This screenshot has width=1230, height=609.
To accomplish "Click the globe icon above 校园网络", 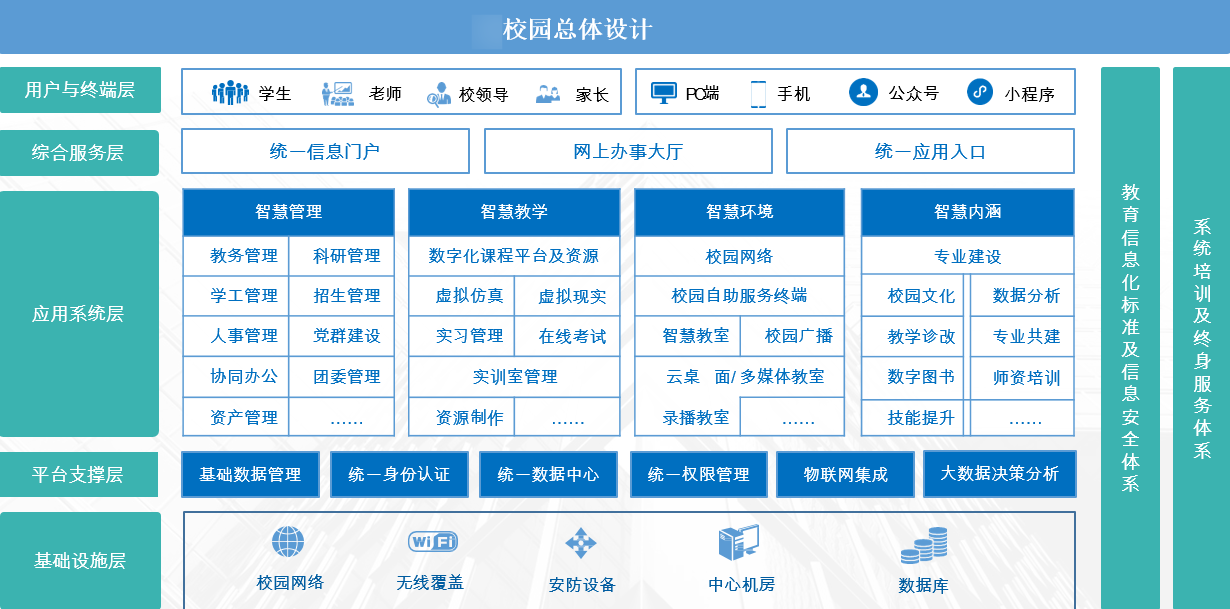I will [288, 542].
